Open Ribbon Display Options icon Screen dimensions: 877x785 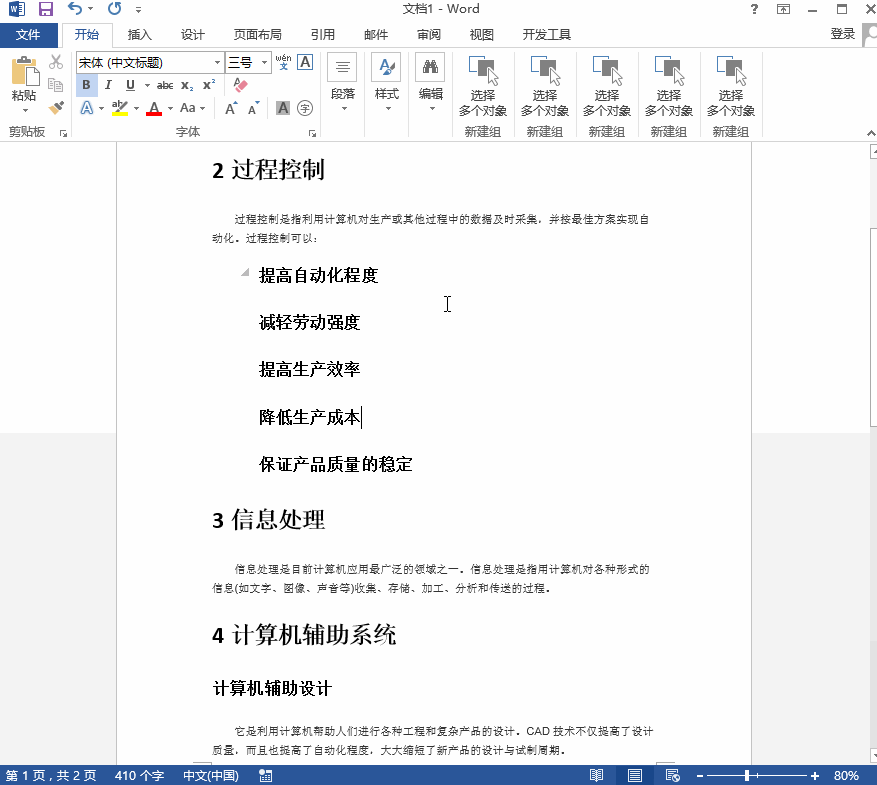pyautogui.click(x=784, y=9)
